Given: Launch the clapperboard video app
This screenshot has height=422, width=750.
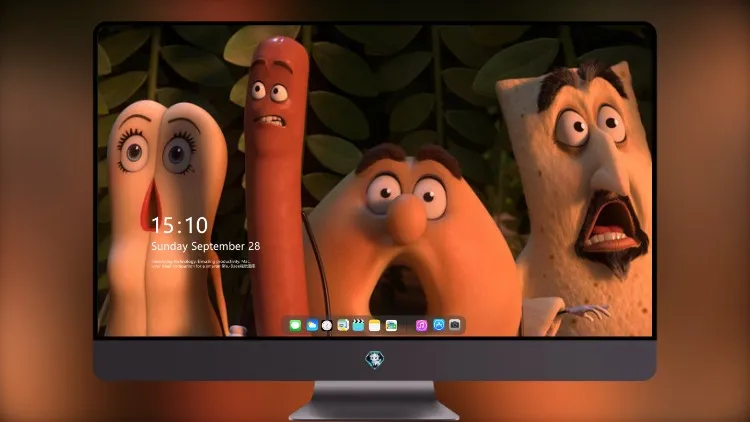Looking at the screenshot, I should pyautogui.click(x=358, y=325).
